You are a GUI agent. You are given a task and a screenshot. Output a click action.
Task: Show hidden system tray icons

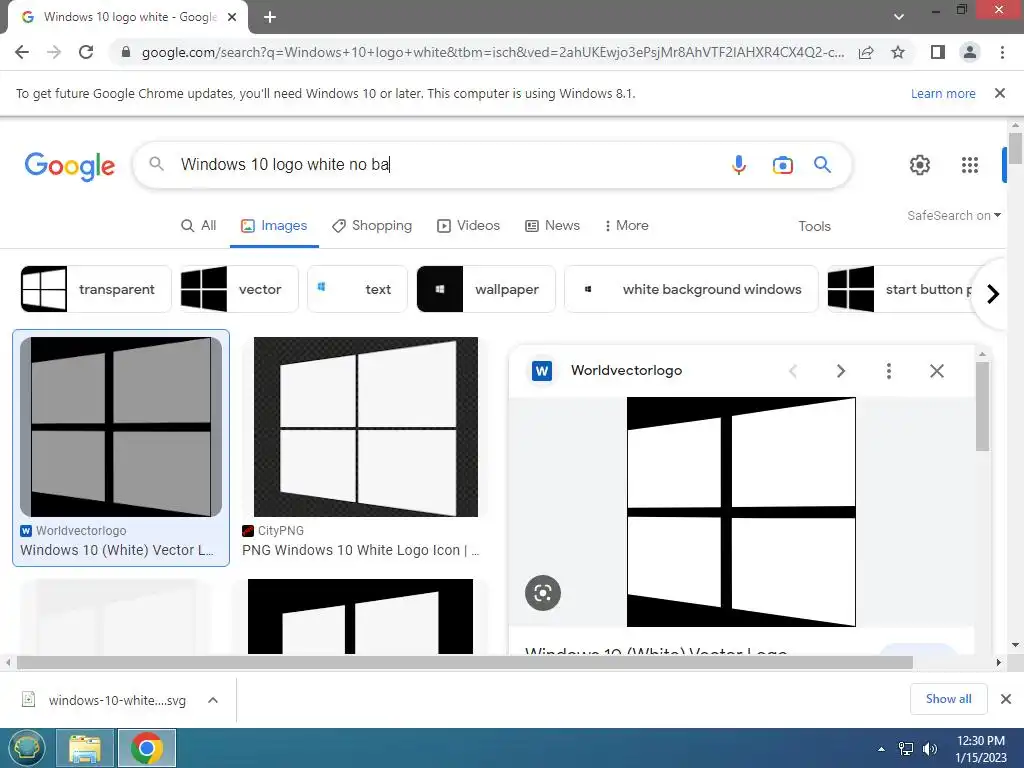tap(881, 749)
